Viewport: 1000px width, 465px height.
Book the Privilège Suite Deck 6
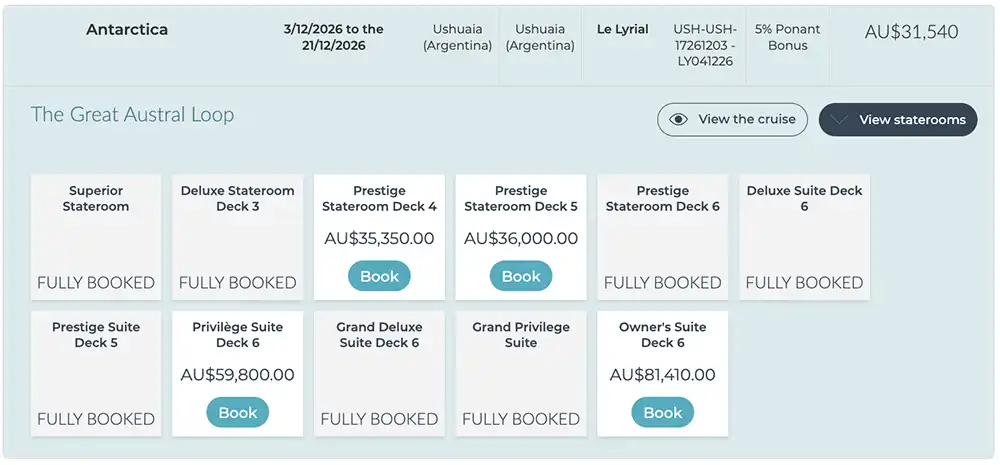(x=238, y=413)
